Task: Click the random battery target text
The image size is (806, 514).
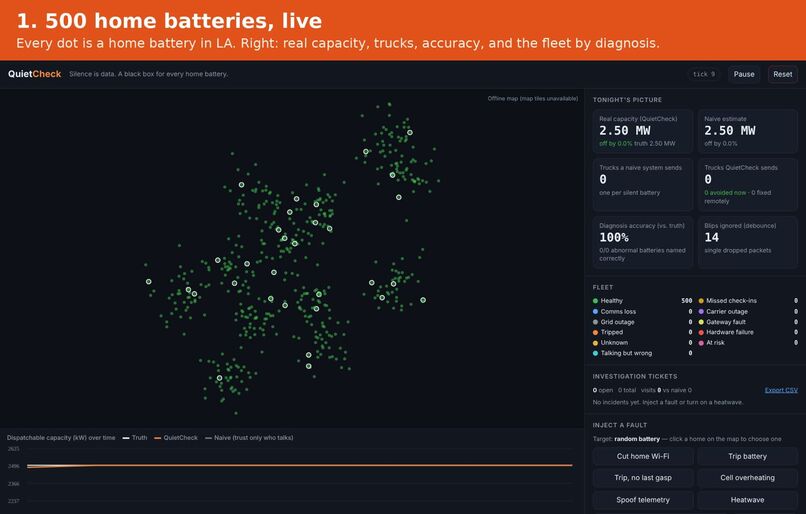Action: point(637,439)
